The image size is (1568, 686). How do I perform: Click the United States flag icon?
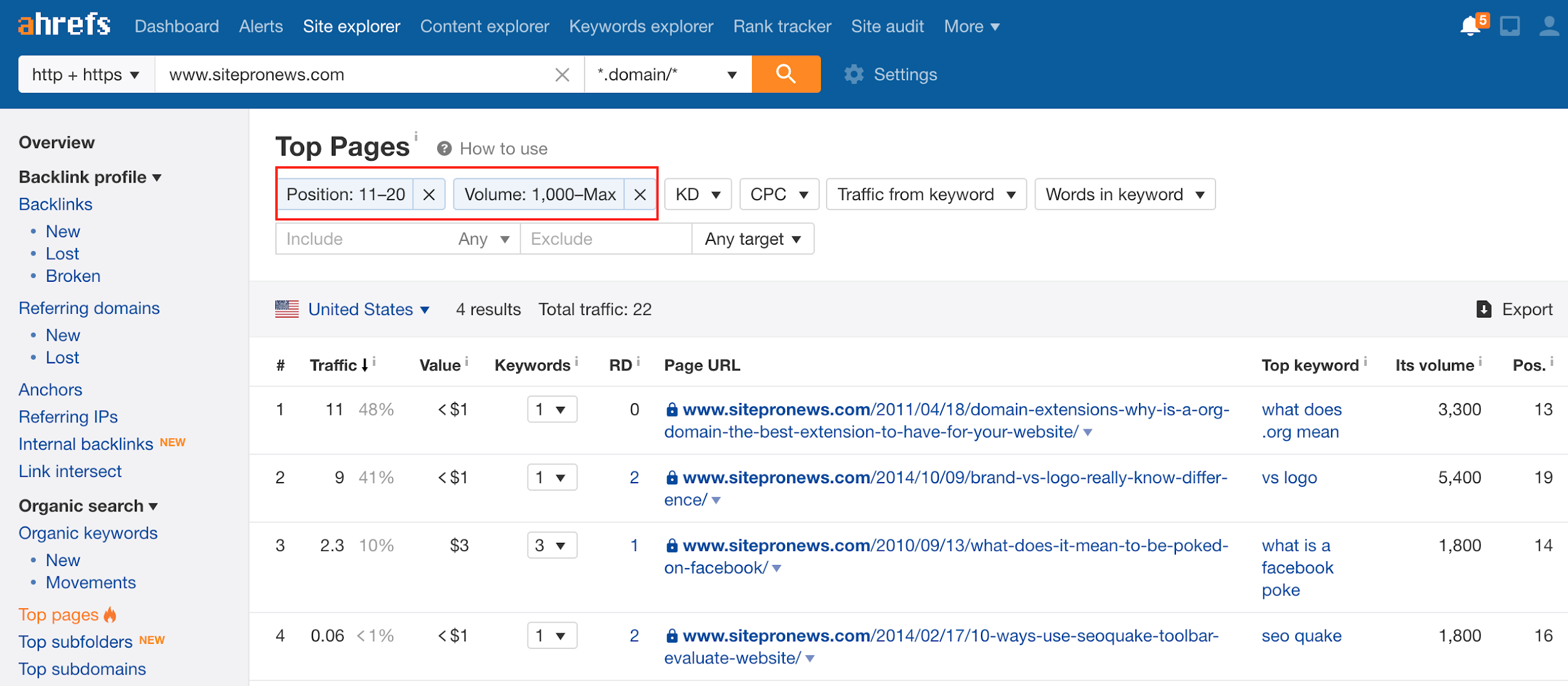287,309
